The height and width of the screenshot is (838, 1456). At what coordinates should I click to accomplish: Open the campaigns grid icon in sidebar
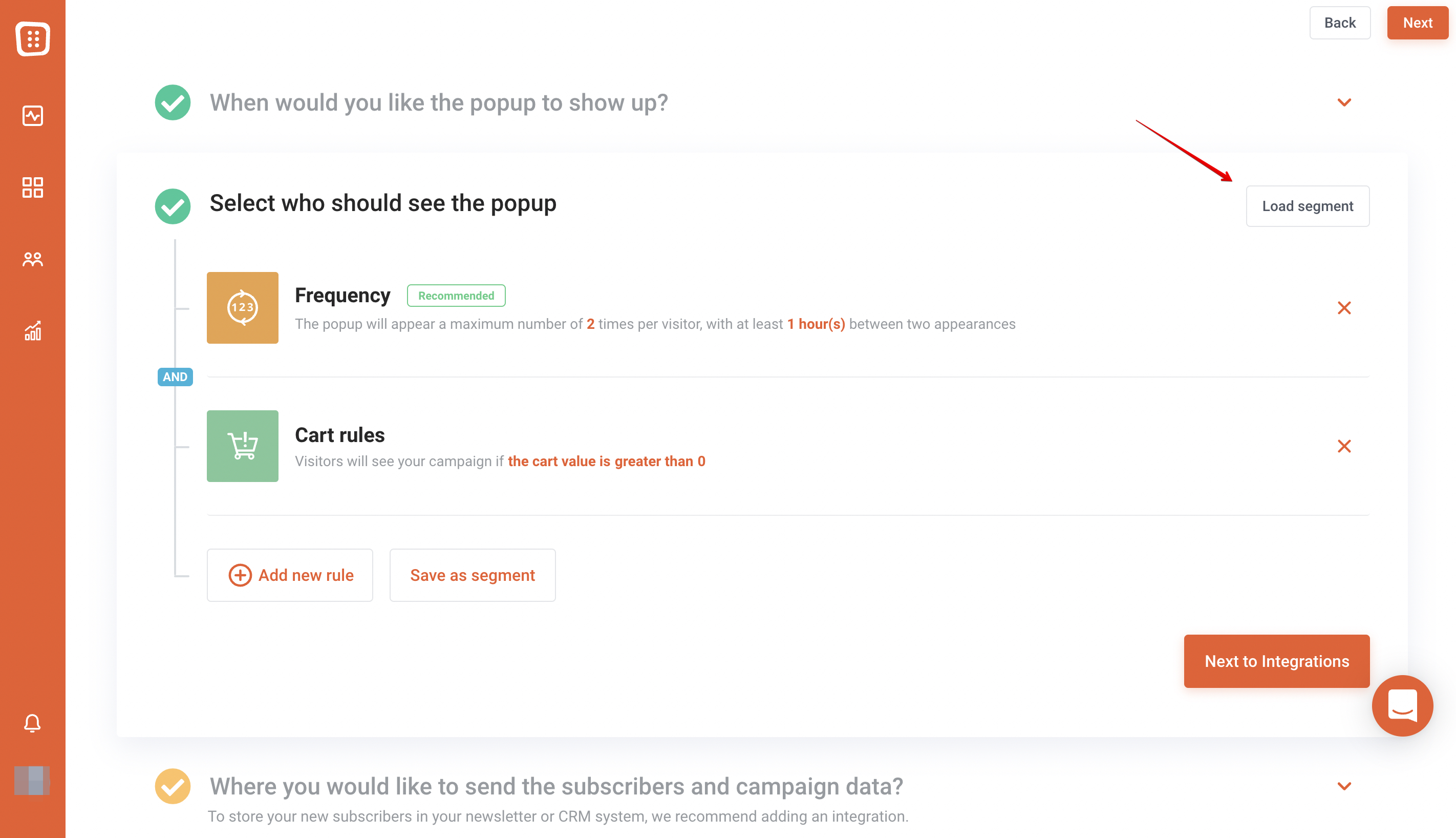tap(33, 187)
